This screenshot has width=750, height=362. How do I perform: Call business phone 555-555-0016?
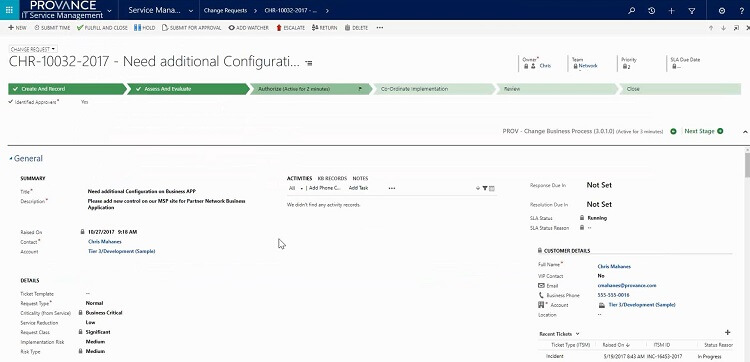(x=614, y=295)
